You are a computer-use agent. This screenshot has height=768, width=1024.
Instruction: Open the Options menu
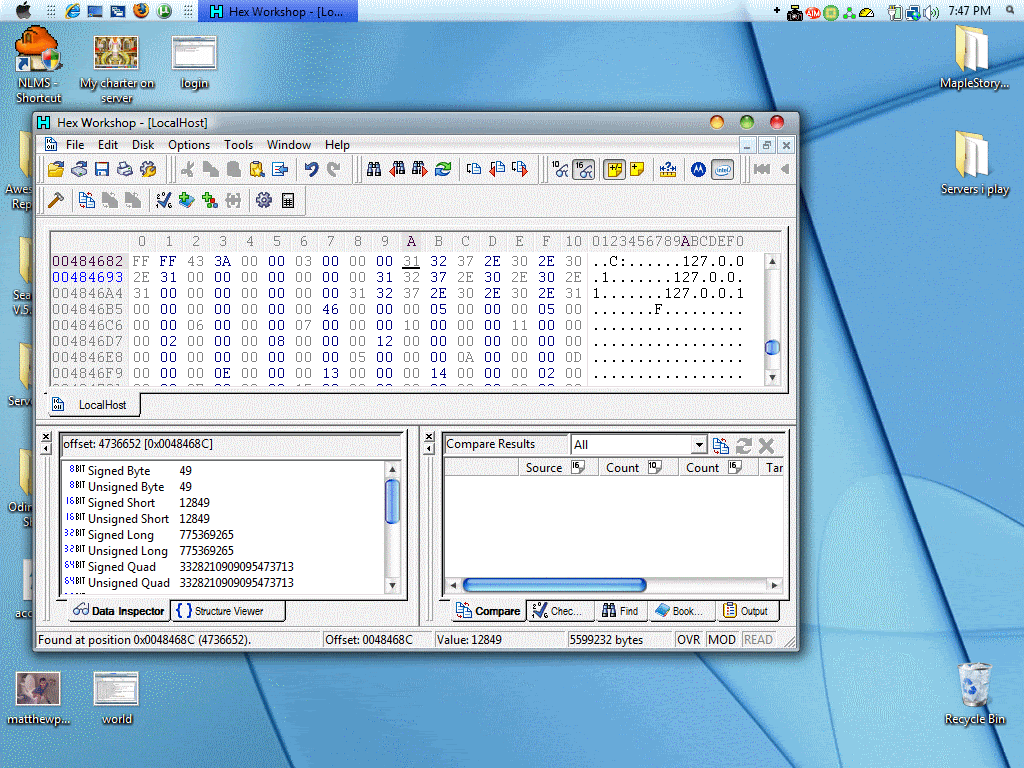[x=189, y=145]
